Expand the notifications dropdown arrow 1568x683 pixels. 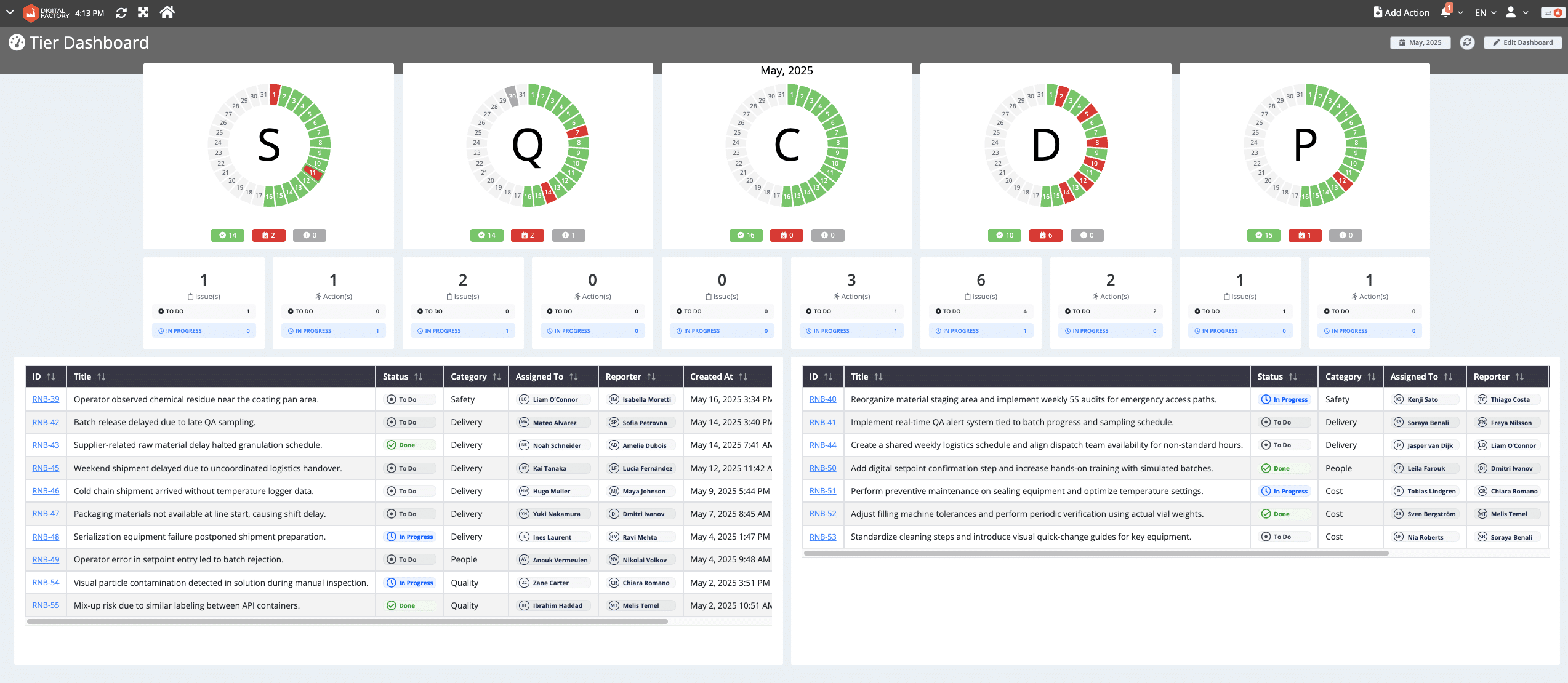coord(1460,13)
